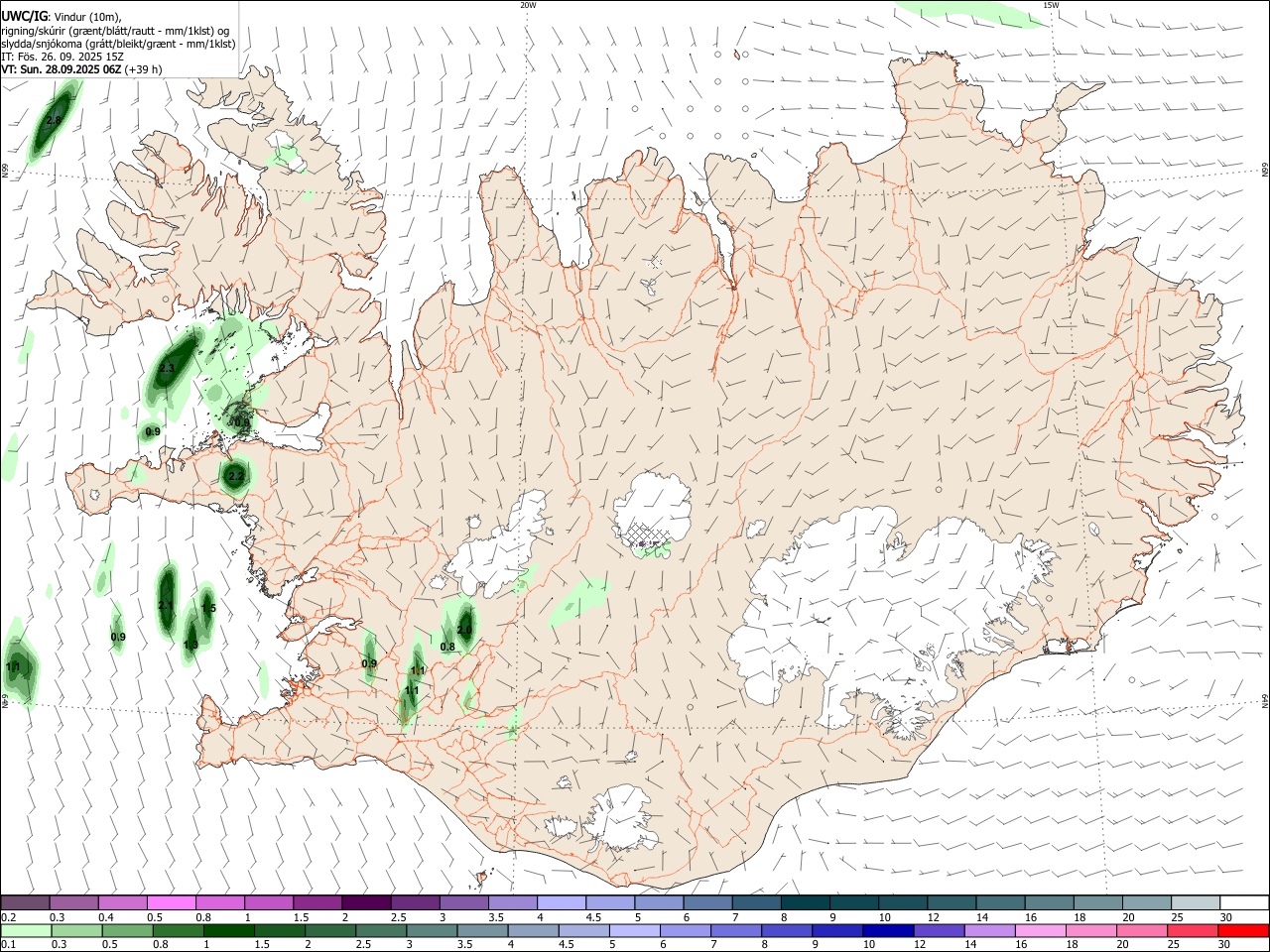Select the magenta 1.5 snow legend swatch
The width and height of the screenshot is (1270, 952).
pos(317,902)
